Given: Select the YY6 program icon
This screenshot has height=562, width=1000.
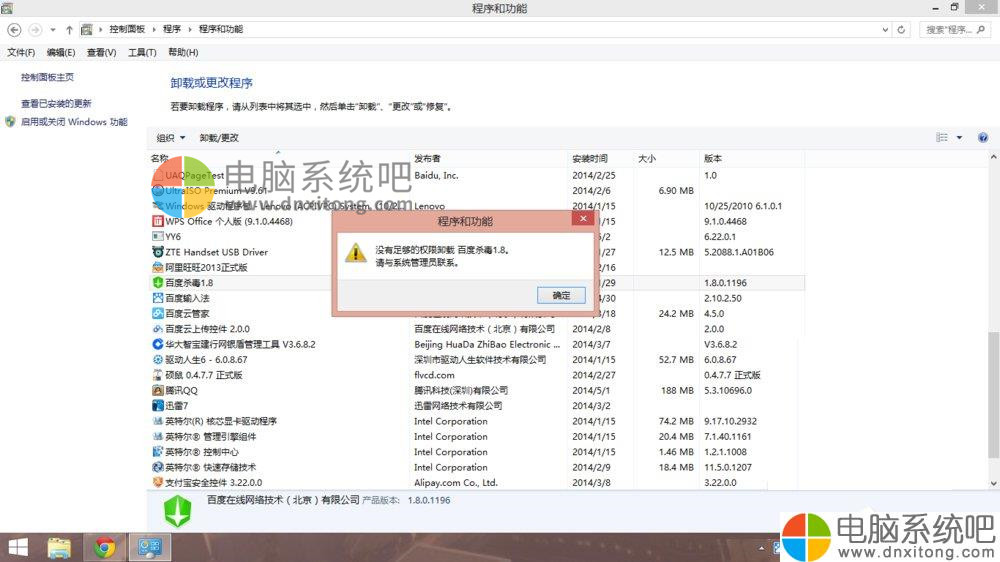Looking at the screenshot, I should pos(158,237).
